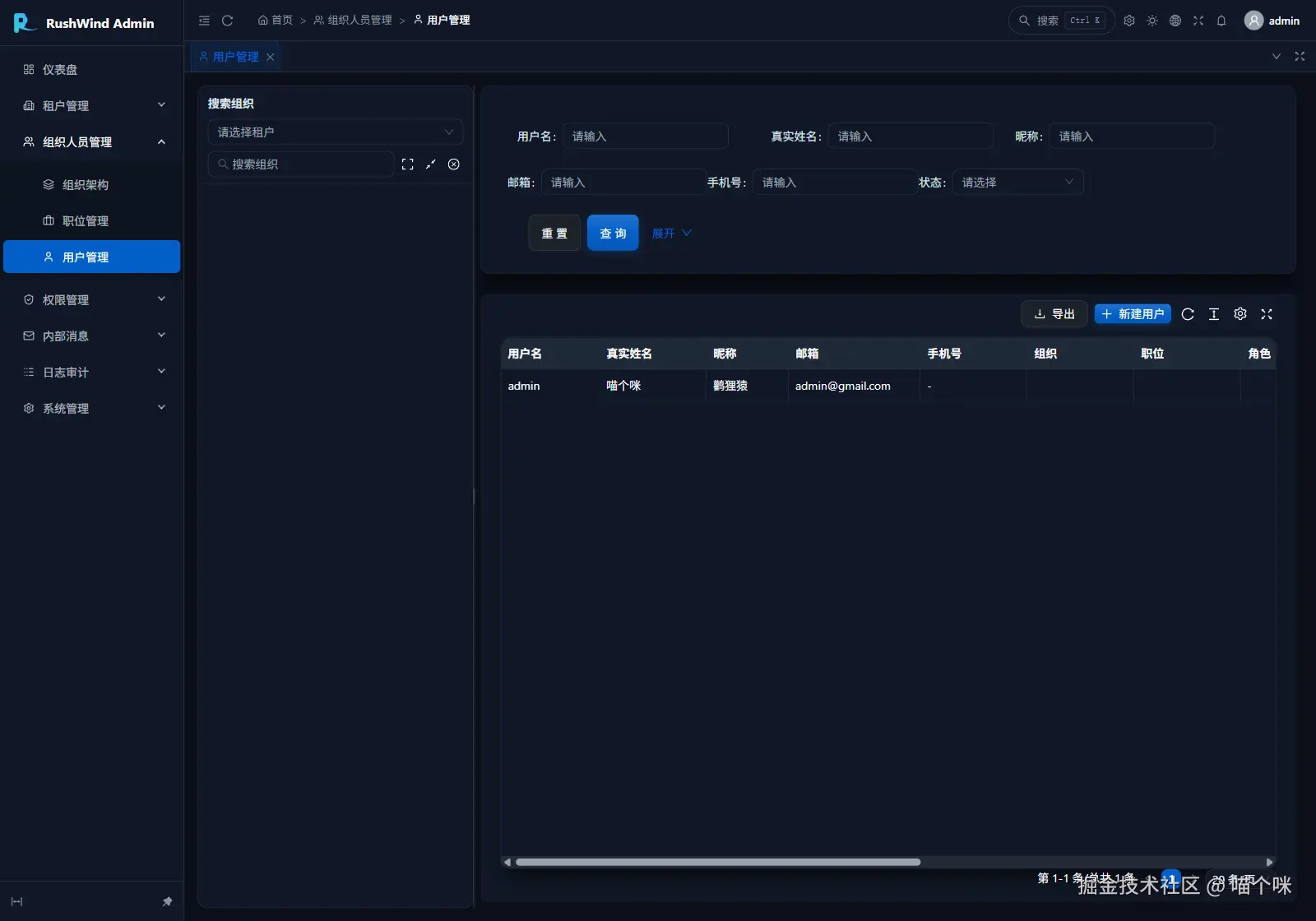The image size is (1316, 921).
Task: Open 职位管理 in the sidebar
Action: (92, 221)
